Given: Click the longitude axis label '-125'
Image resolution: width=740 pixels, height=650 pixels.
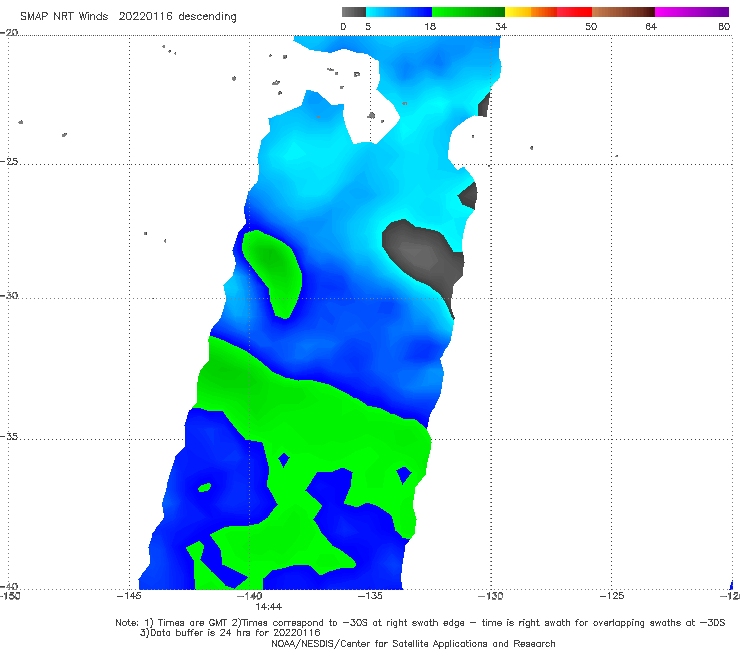Looking at the screenshot, I should pos(611,596).
